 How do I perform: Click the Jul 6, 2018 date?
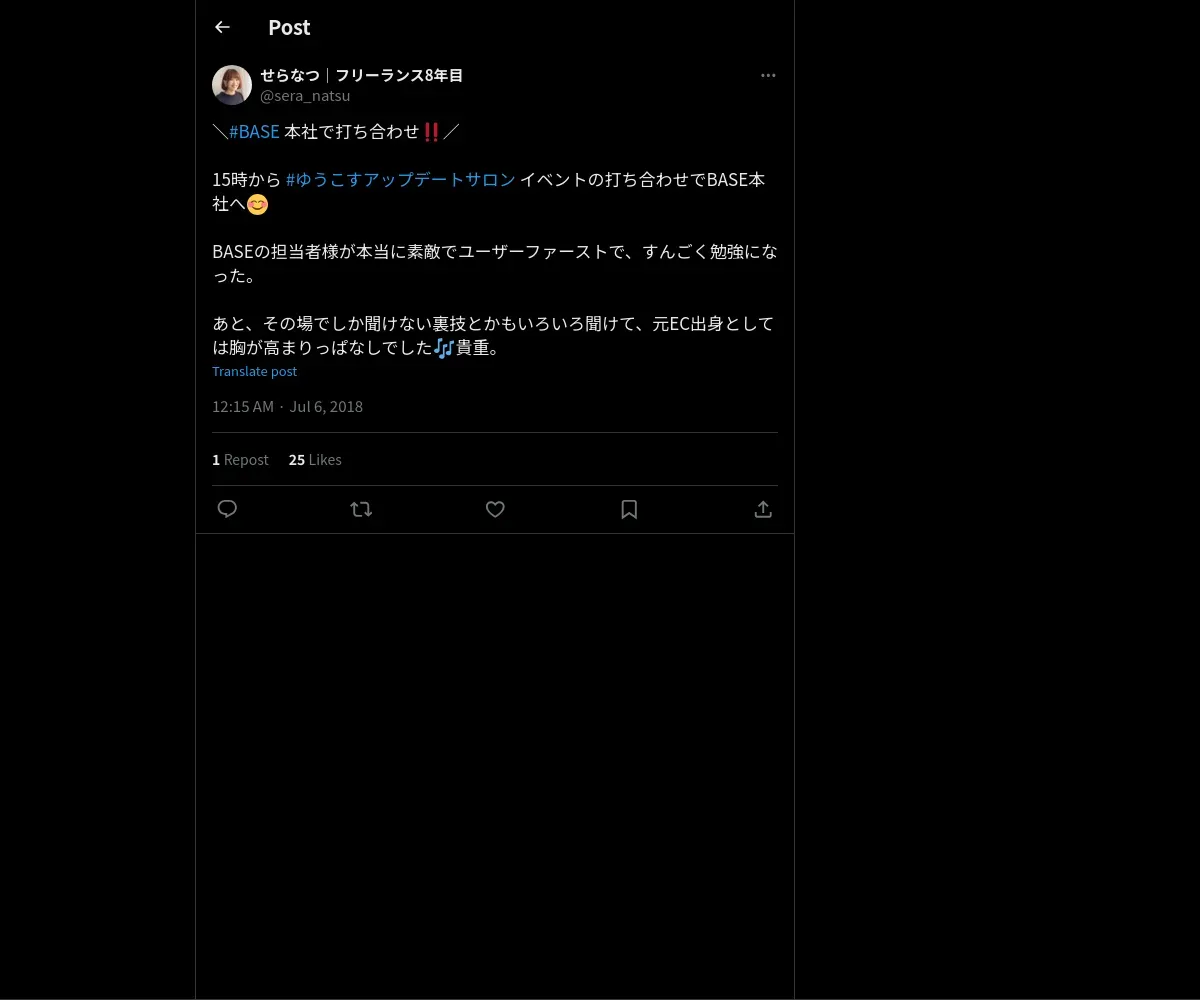point(326,406)
